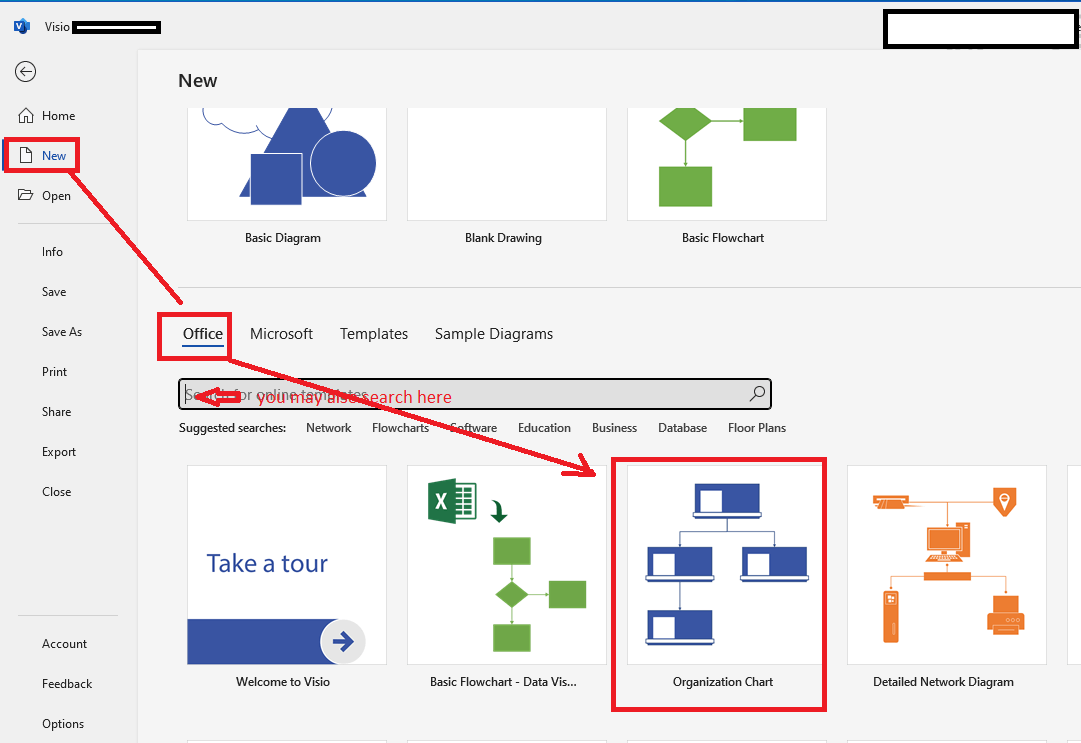Viewport: 1081px width, 743px height.
Task: Go to Home in sidebar
Action: point(59,116)
